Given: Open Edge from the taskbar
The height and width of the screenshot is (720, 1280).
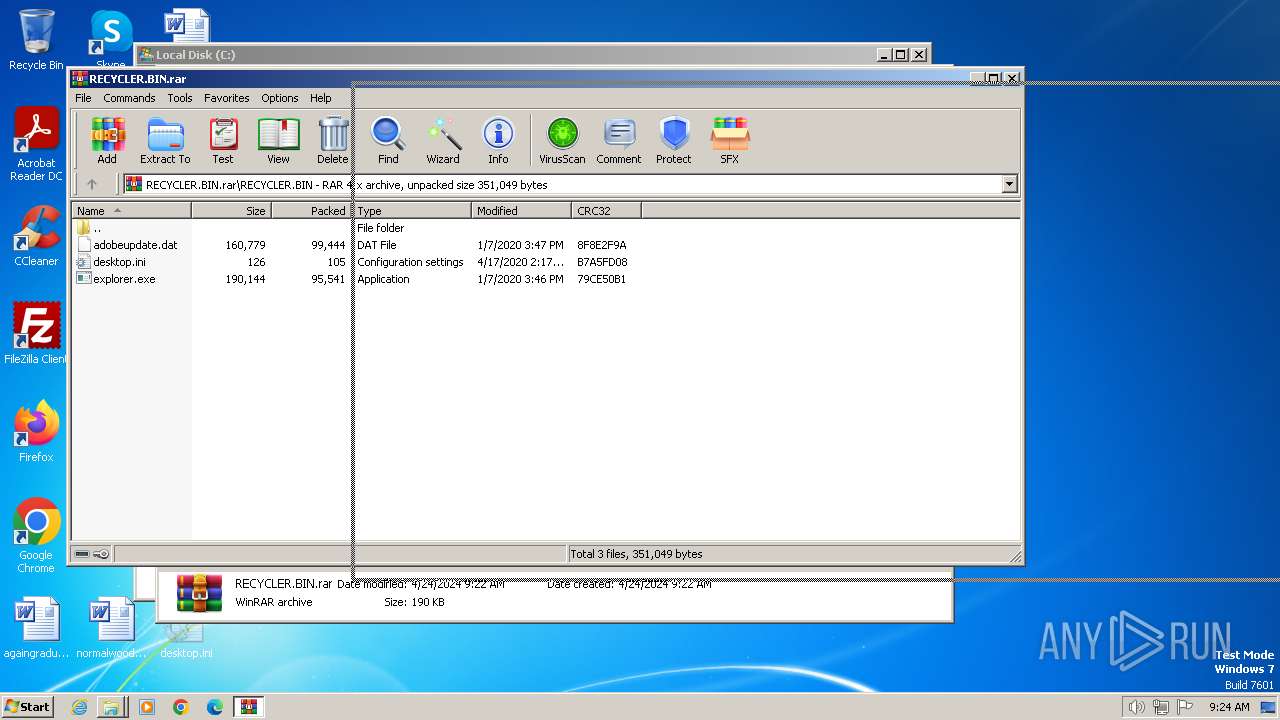Looking at the screenshot, I should click(x=215, y=707).
